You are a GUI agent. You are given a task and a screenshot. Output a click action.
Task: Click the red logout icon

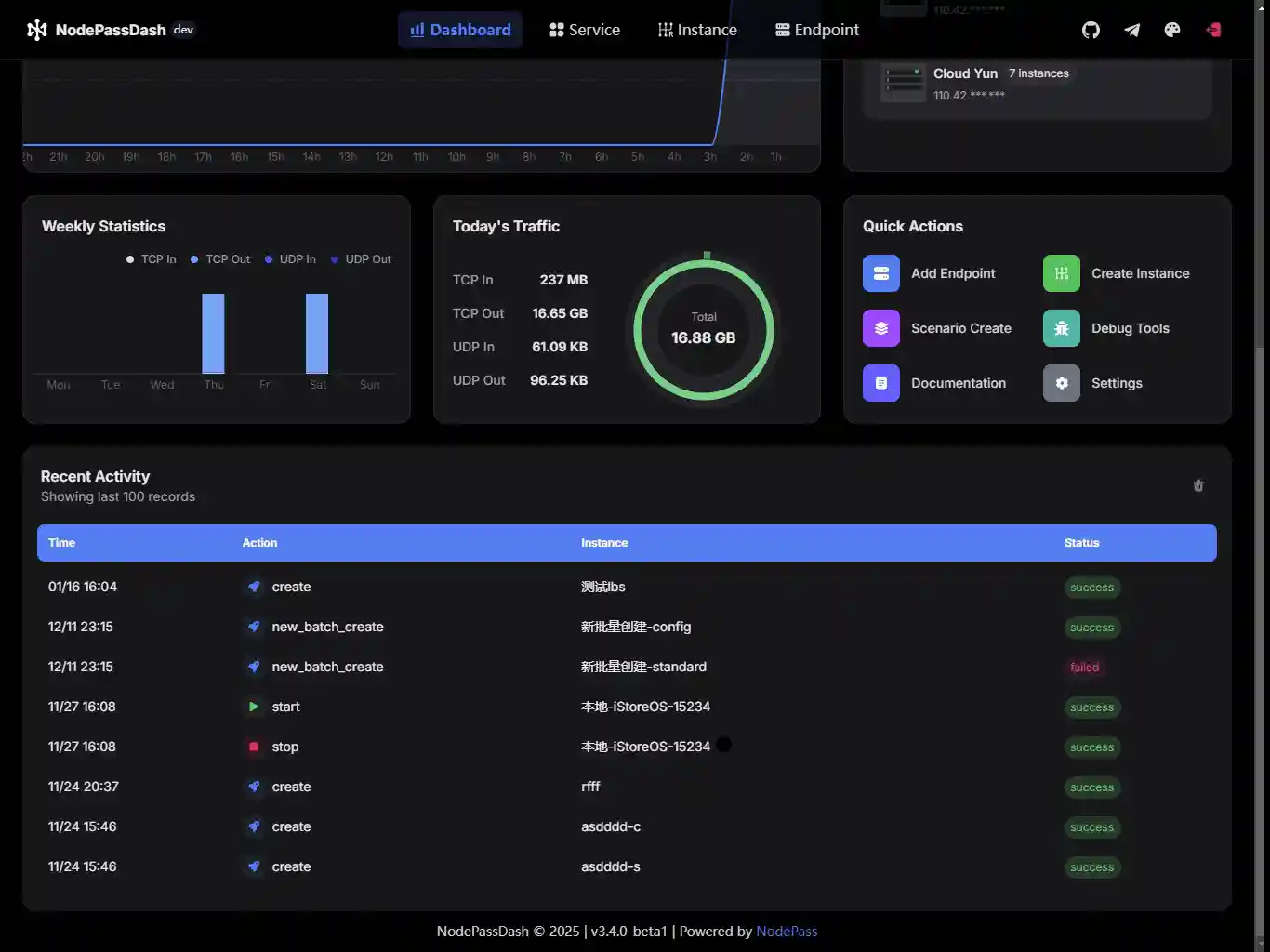[1213, 30]
